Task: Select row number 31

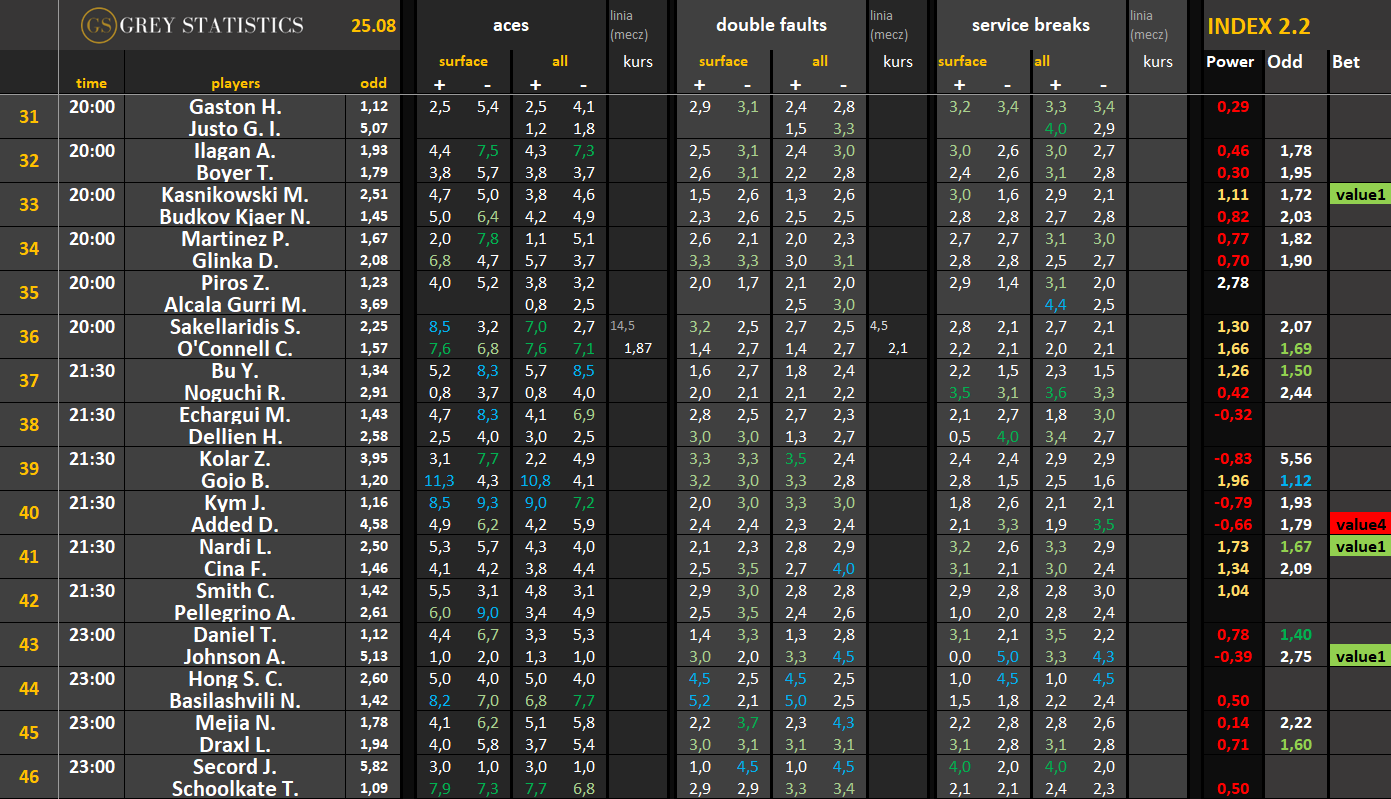Action: [x=29, y=117]
